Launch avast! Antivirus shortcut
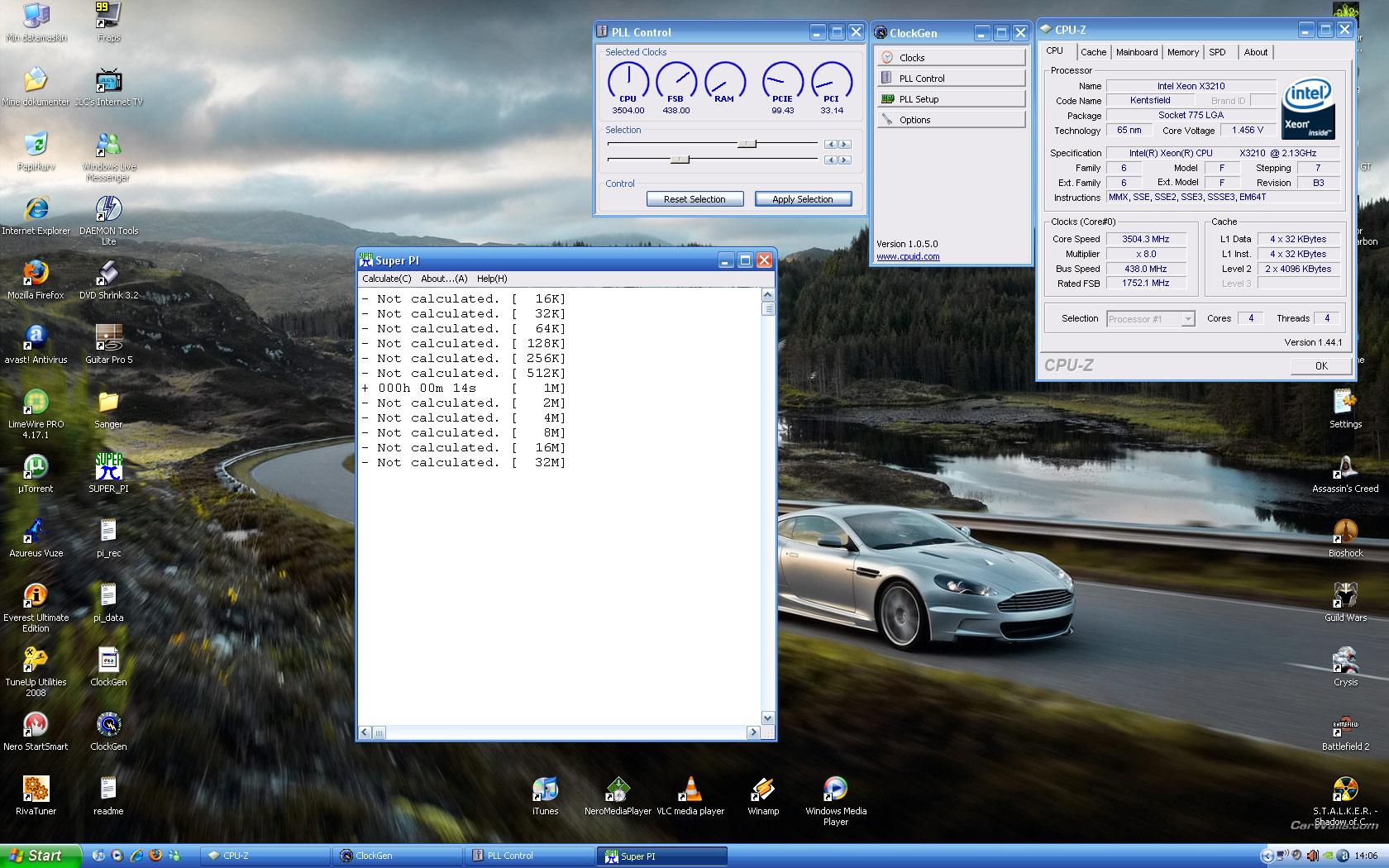The image size is (1389, 868). click(36, 344)
